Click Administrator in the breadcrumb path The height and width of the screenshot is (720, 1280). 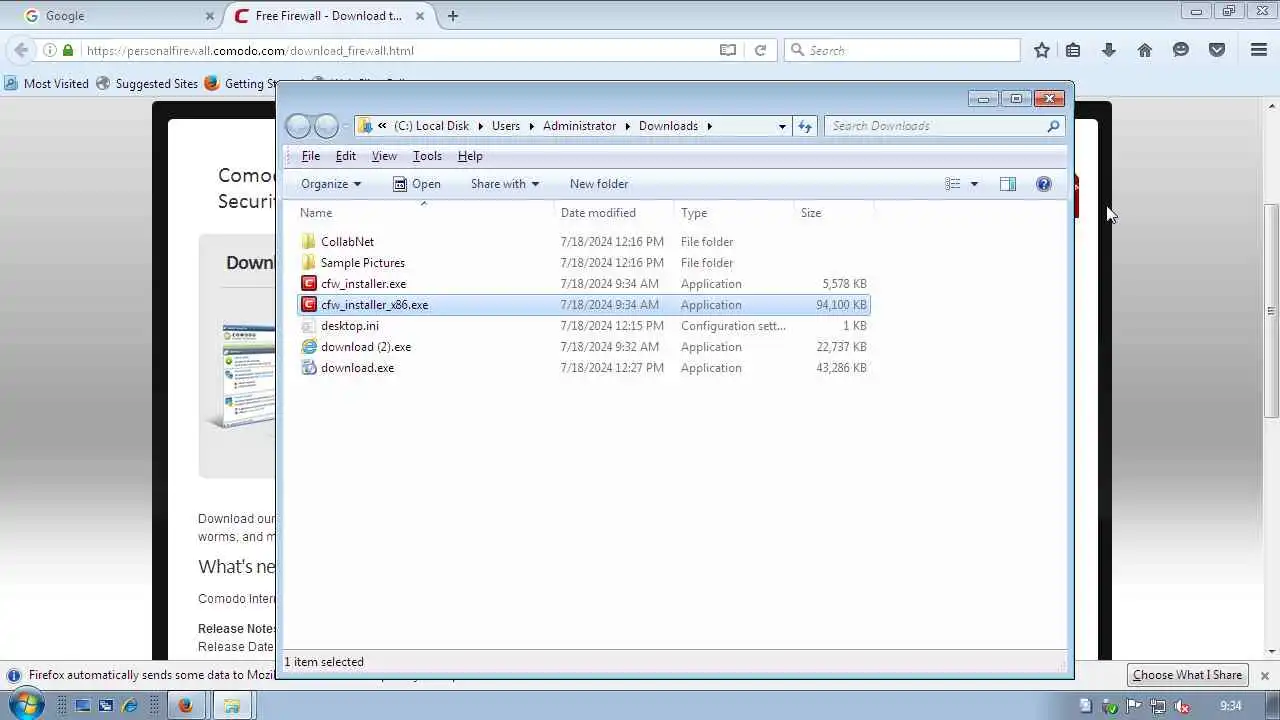click(x=579, y=126)
